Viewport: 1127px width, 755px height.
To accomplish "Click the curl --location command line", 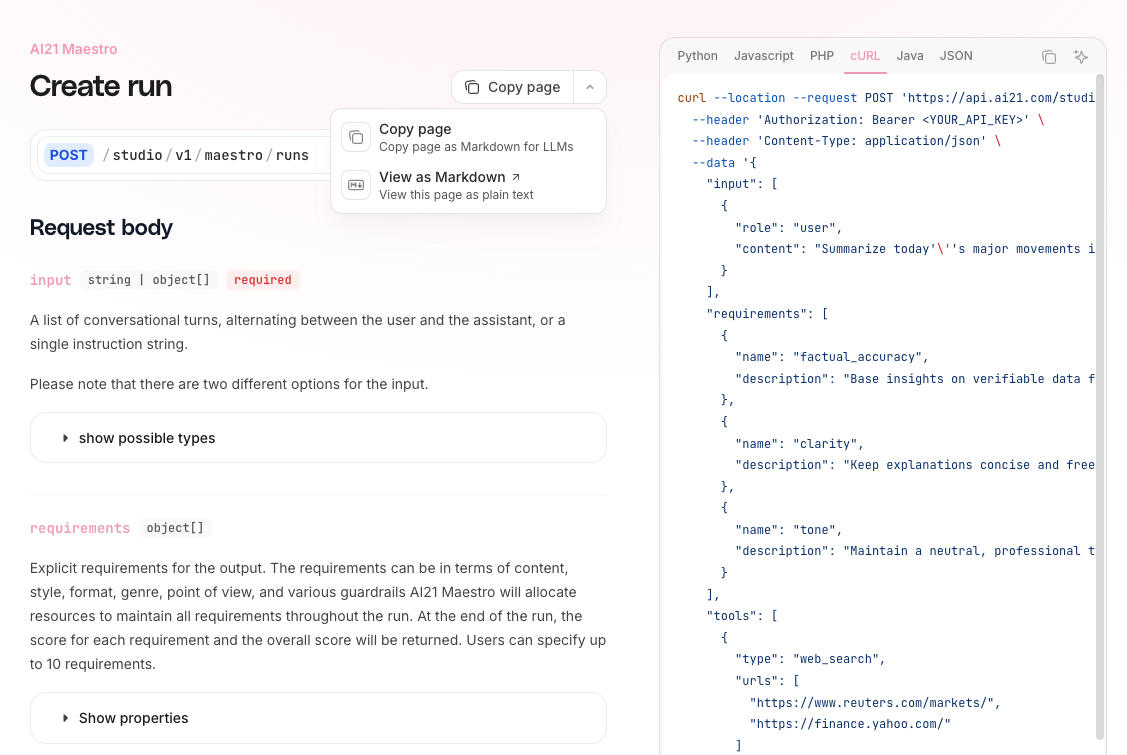I will [x=886, y=98].
